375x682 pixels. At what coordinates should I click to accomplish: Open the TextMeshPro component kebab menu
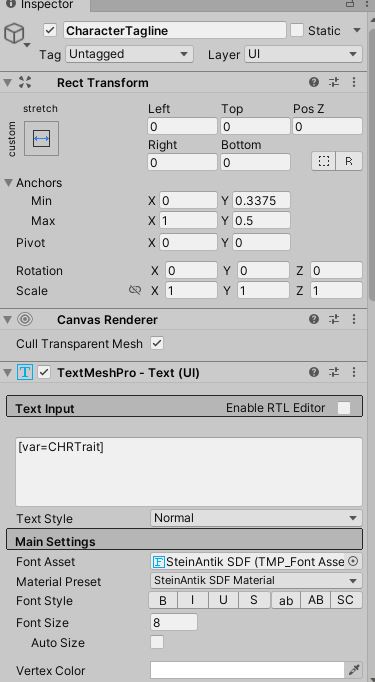coord(354,372)
